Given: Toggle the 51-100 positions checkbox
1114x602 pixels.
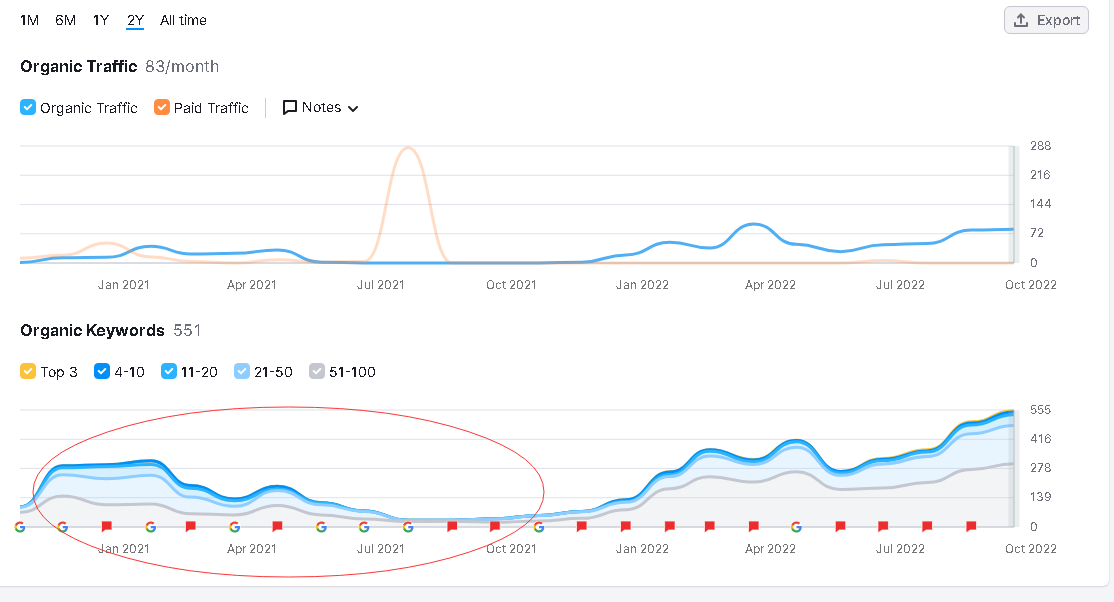Looking at the screenshot, I should coord(317,372).
